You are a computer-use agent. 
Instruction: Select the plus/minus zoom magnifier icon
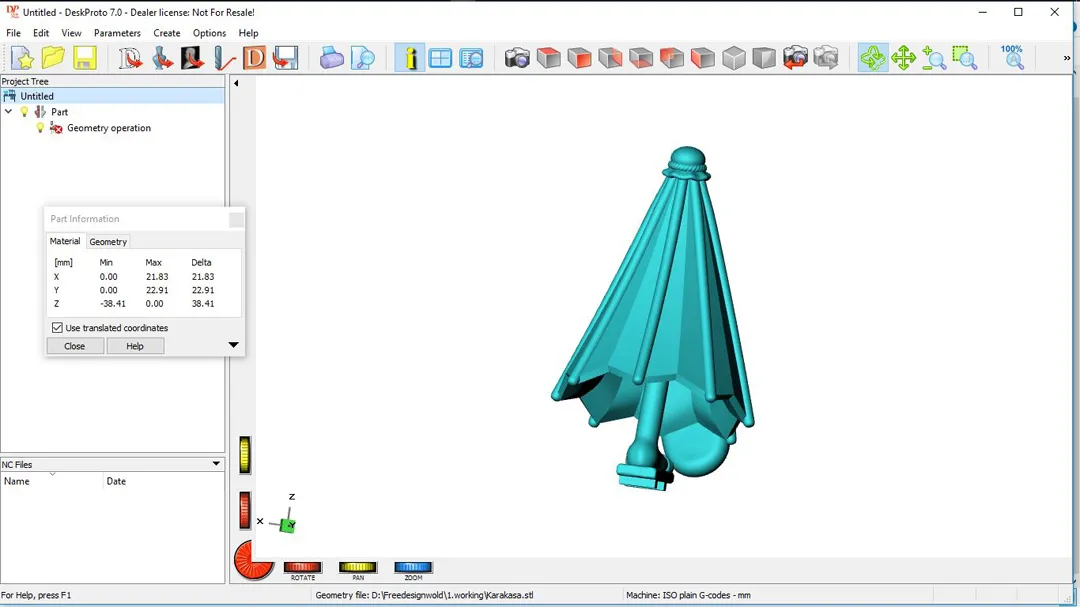(x=934, y=58)
